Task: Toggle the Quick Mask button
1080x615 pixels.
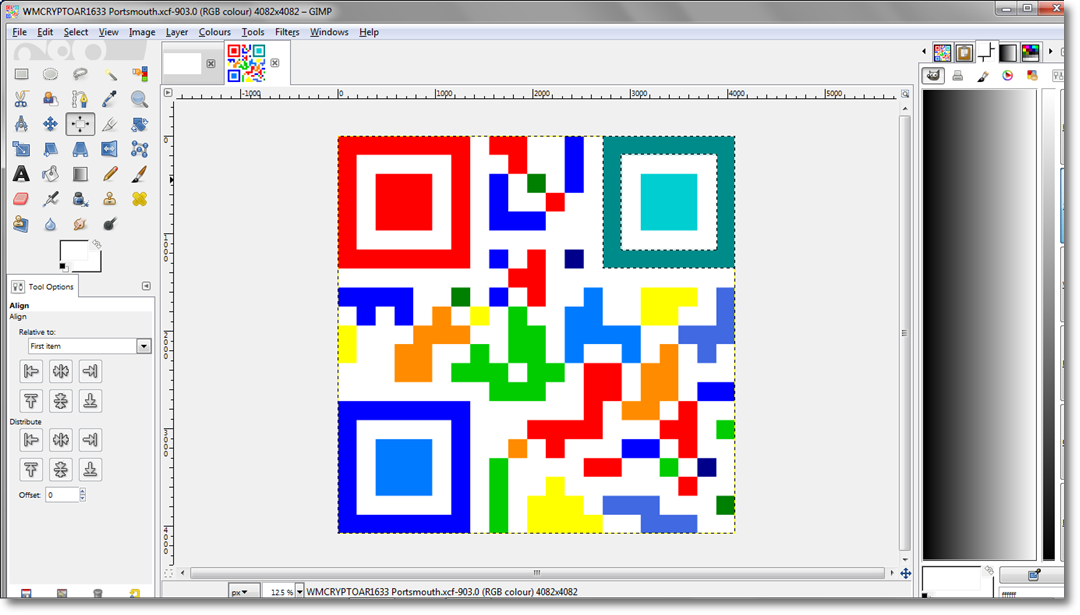Action: tap(169, 573)
